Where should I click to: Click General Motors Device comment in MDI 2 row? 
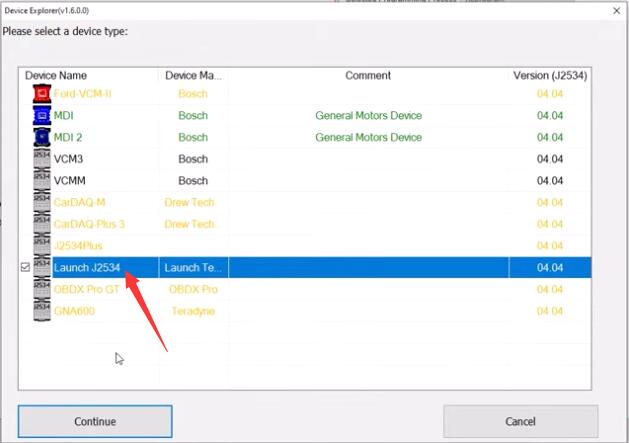[368, 137]
